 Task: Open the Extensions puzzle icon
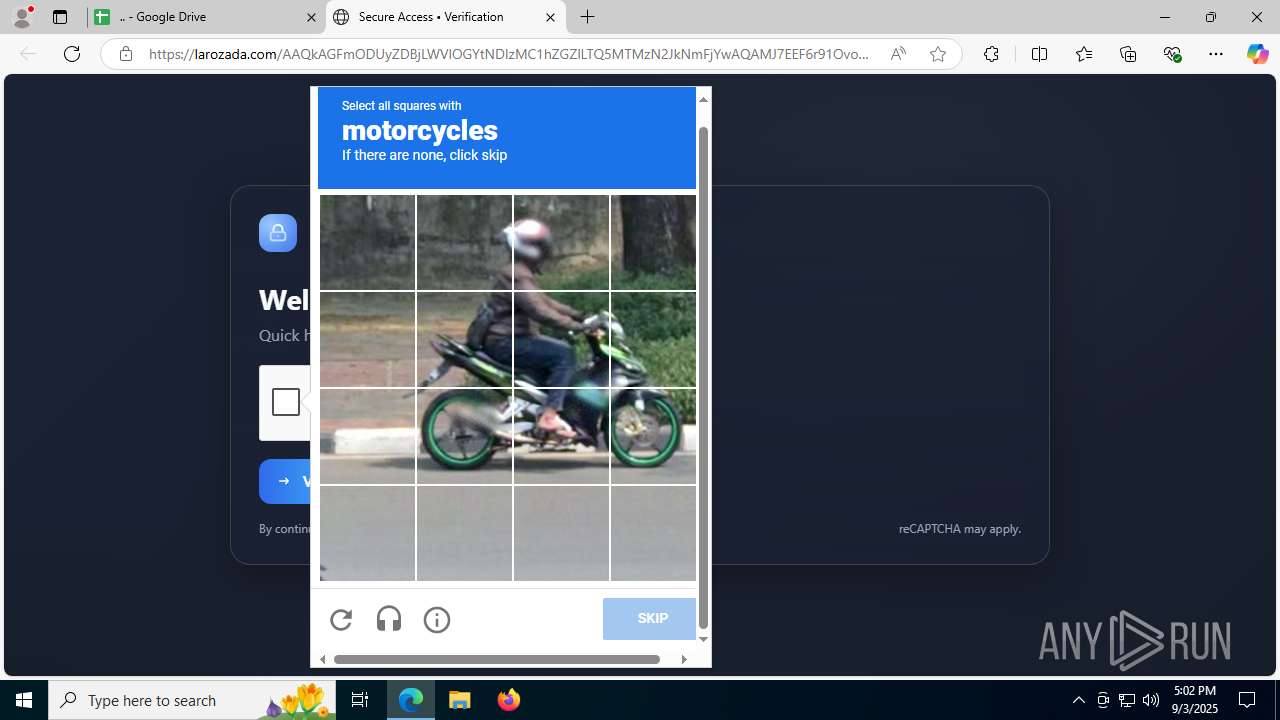[x=991, y=54]
